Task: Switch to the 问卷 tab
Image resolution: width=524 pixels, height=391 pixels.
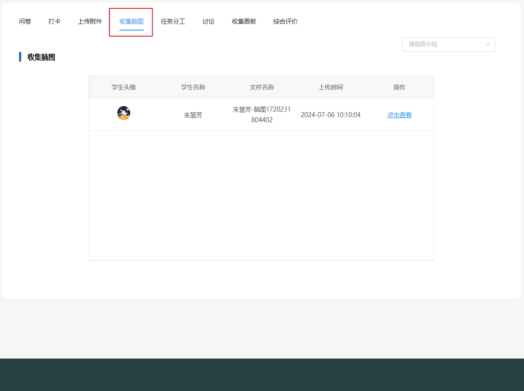Action: coord(25,21)
